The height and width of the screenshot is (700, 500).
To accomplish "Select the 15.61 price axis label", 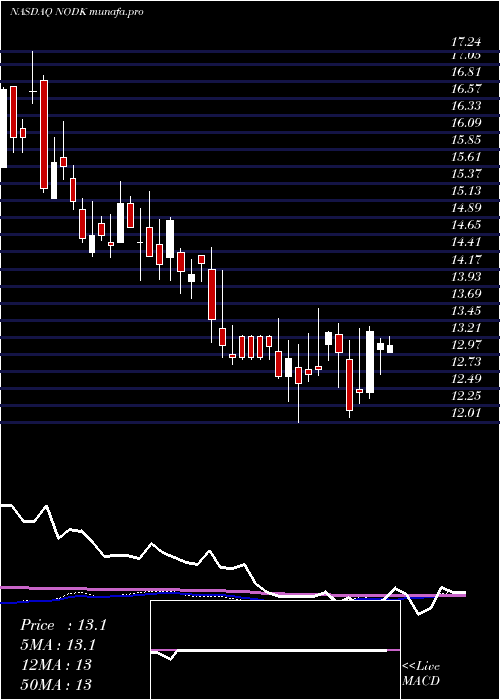I will click(466, 157).
